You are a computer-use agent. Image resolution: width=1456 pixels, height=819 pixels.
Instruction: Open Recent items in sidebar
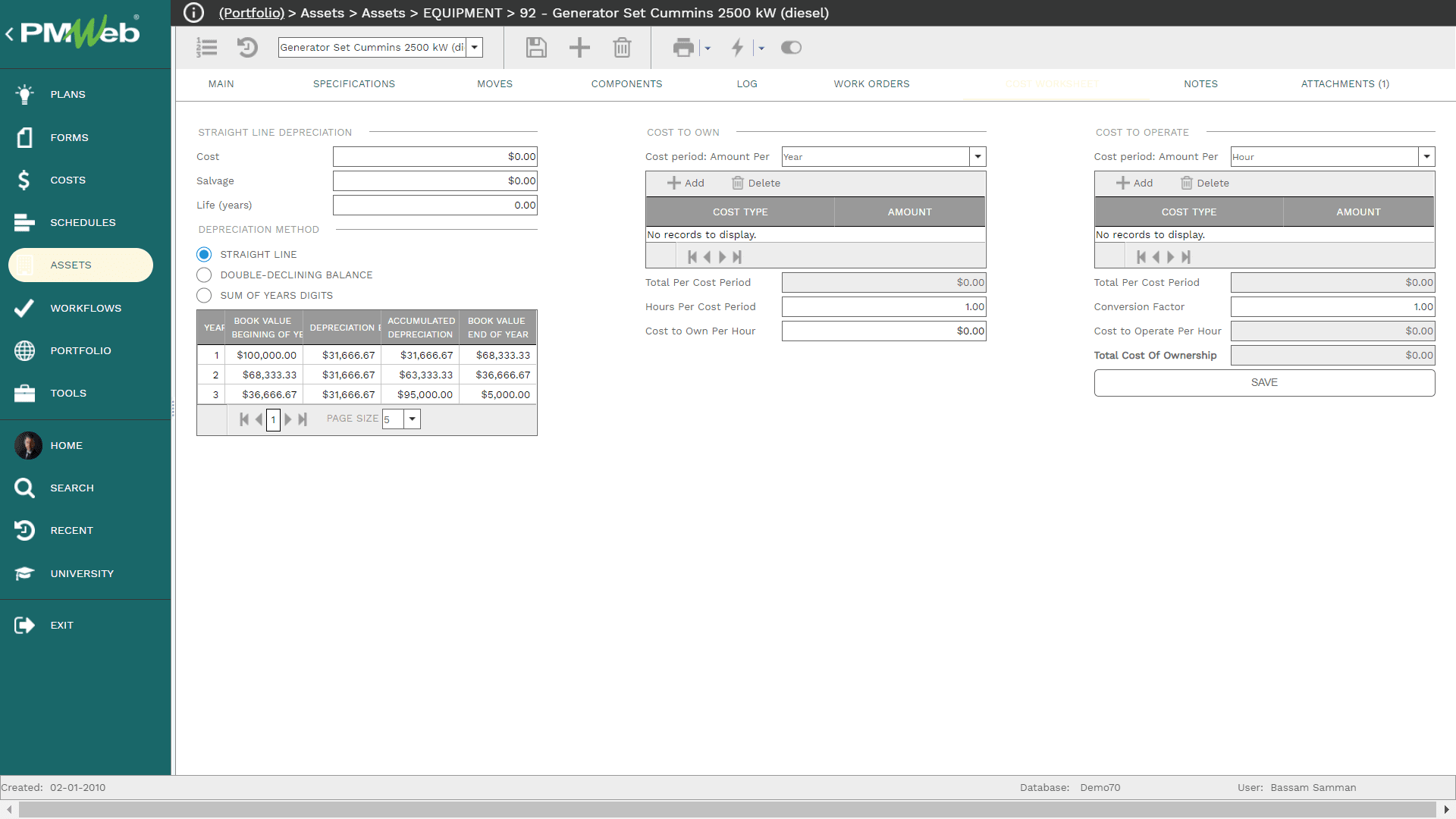tap(71, 530)
